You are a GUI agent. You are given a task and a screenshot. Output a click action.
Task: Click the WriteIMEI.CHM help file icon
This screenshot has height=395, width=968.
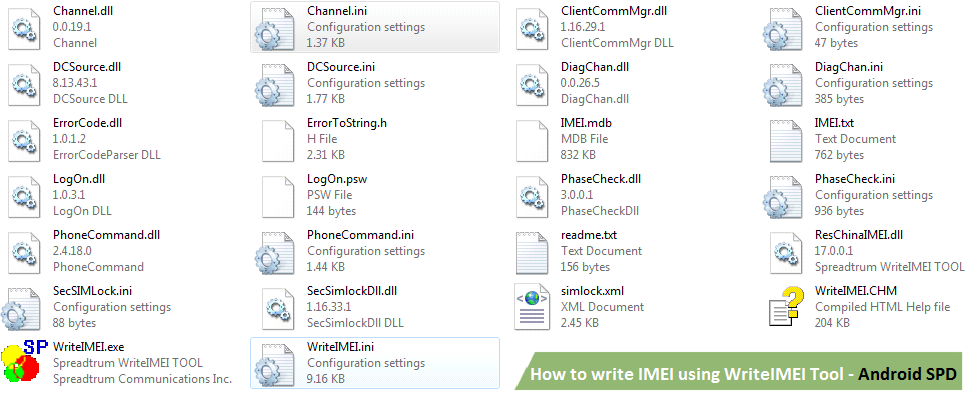[x=786, y=306]
